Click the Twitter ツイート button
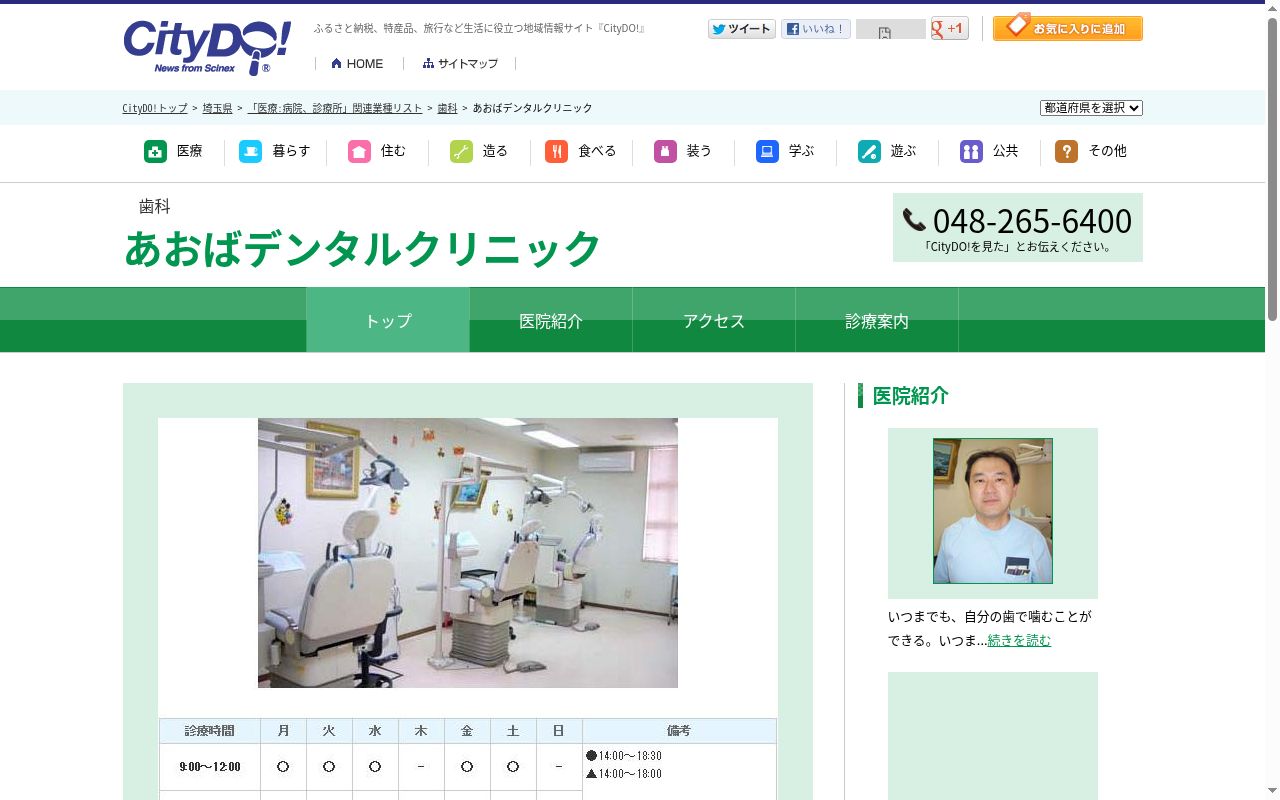This screenshot has height=800, width=1280. 742,29
